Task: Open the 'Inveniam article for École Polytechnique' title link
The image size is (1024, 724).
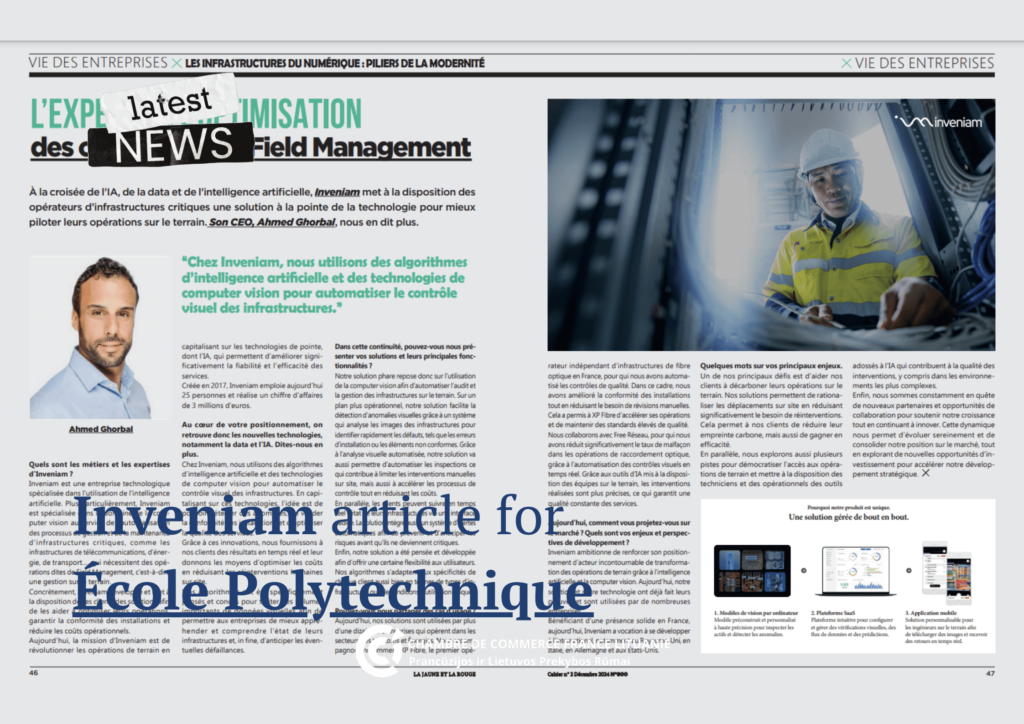Action: click(332, 555)
